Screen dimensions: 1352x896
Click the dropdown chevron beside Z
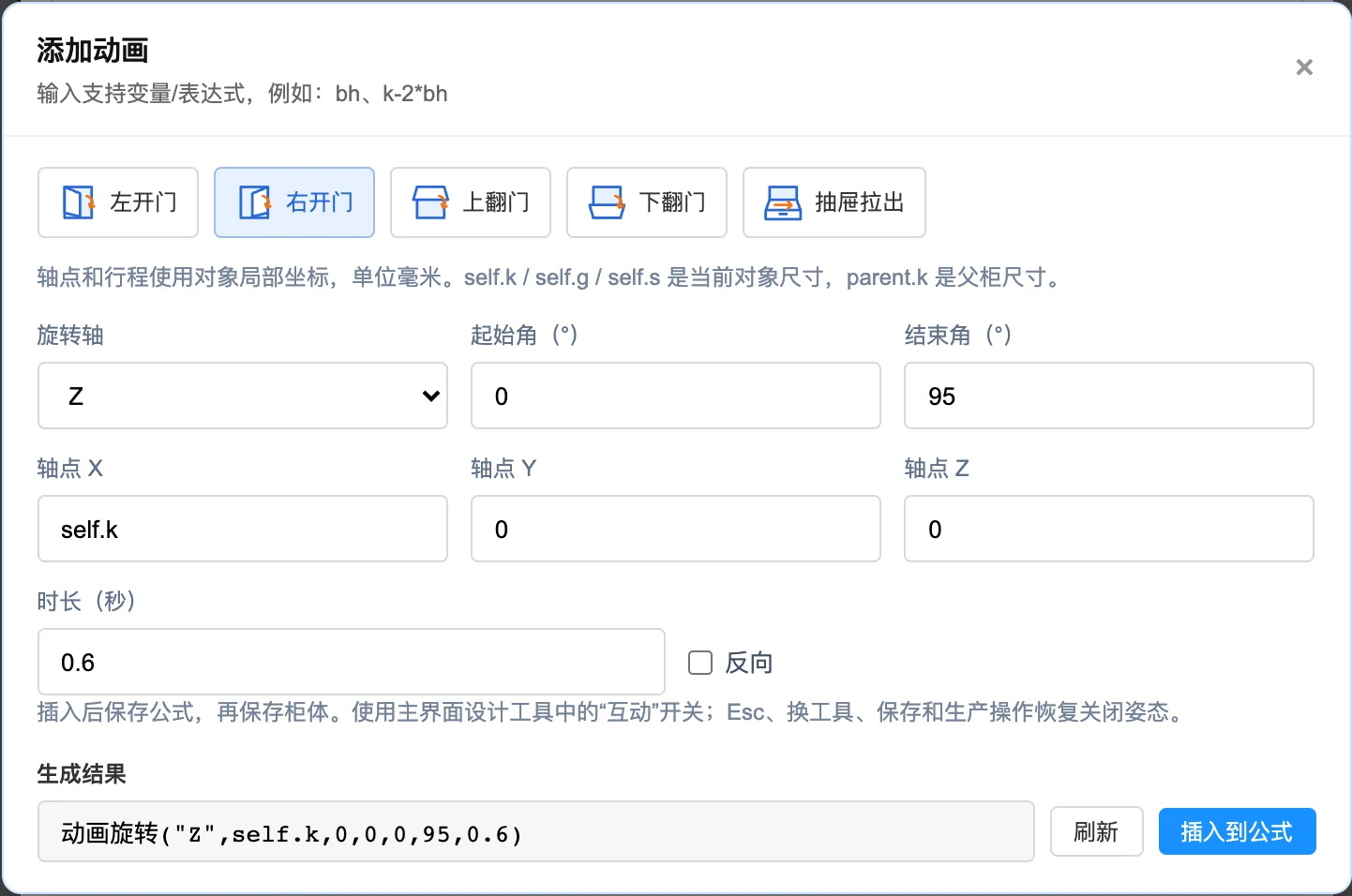pos(431,396)
